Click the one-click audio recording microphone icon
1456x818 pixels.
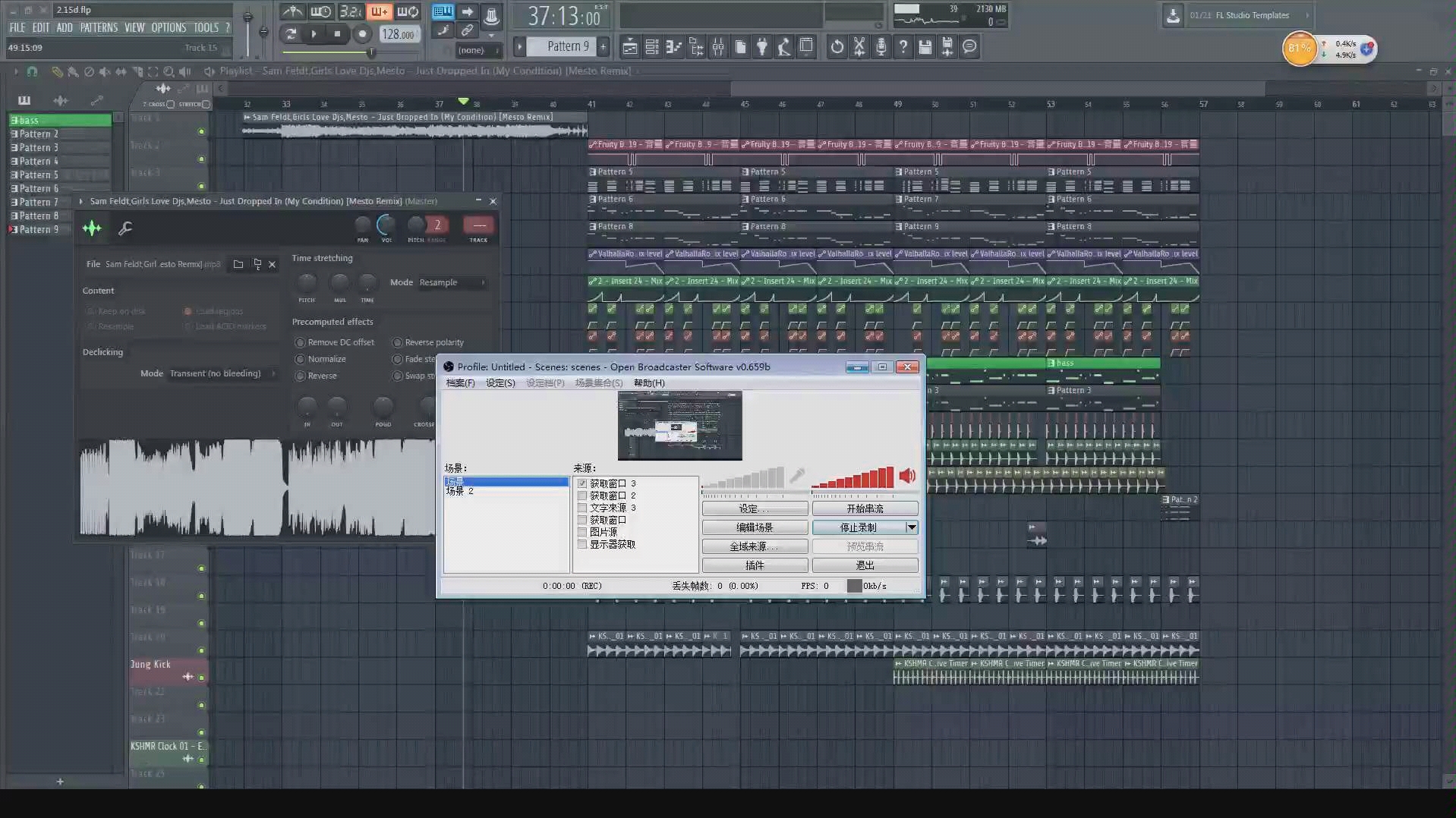pyautogui.click(x=881, y=47)
